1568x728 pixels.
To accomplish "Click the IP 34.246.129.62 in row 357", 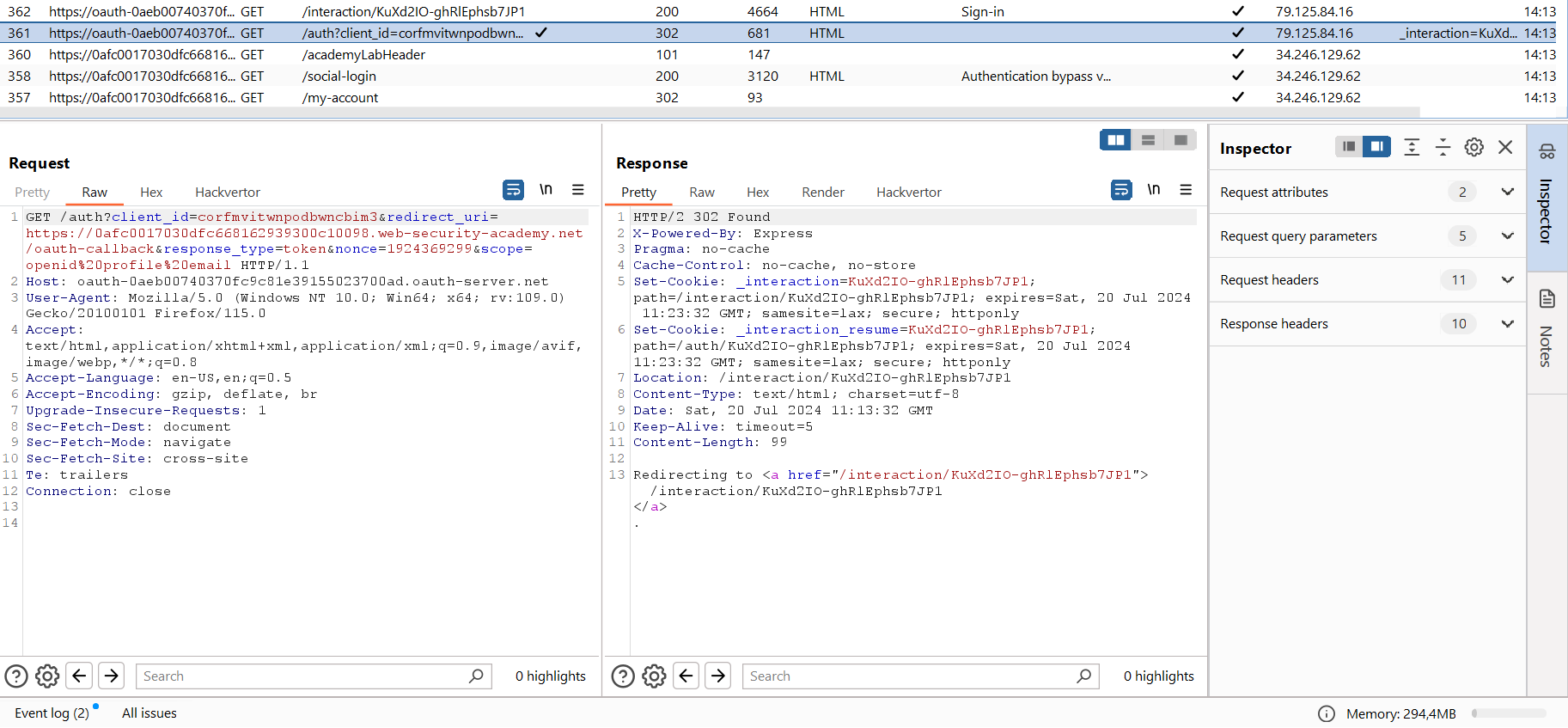I will pos(1318,97).
